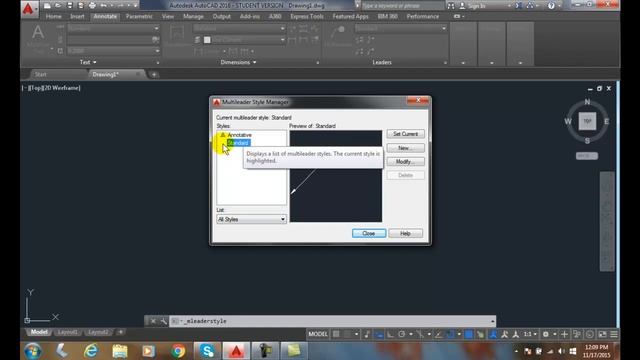The width and height of the screenshot is (640, 360).
Task: Click the Help button in style manager dialog
Action: 405,233
